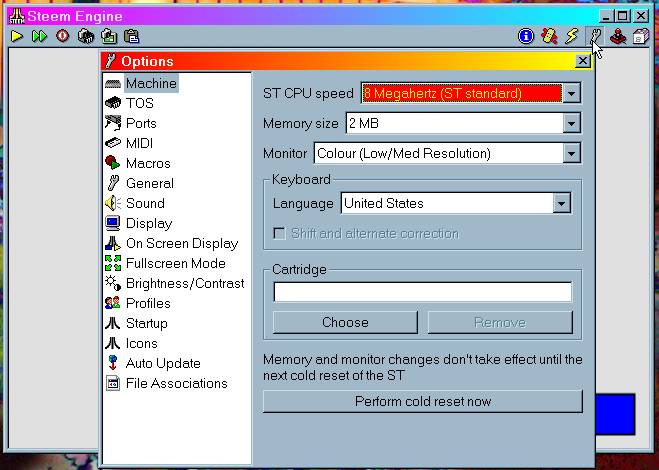
Task: Click the Choose cartridge button
Action: click(345, 322)
